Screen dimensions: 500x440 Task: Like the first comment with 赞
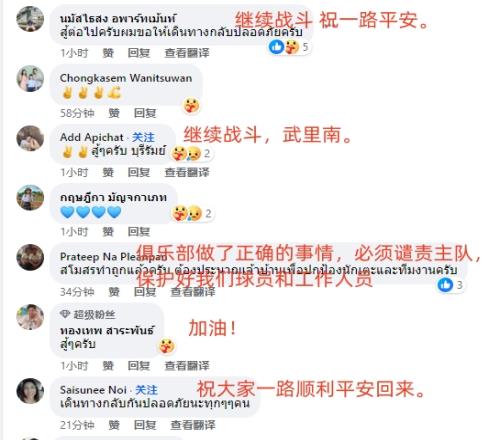(108, 53)
